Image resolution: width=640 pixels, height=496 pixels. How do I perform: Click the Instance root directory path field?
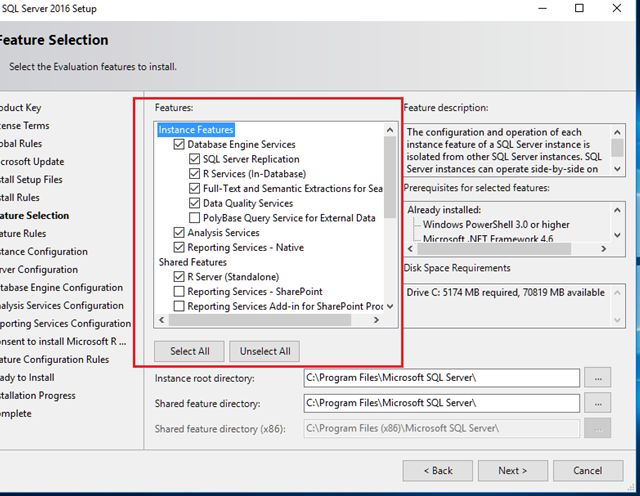(441, 378)
